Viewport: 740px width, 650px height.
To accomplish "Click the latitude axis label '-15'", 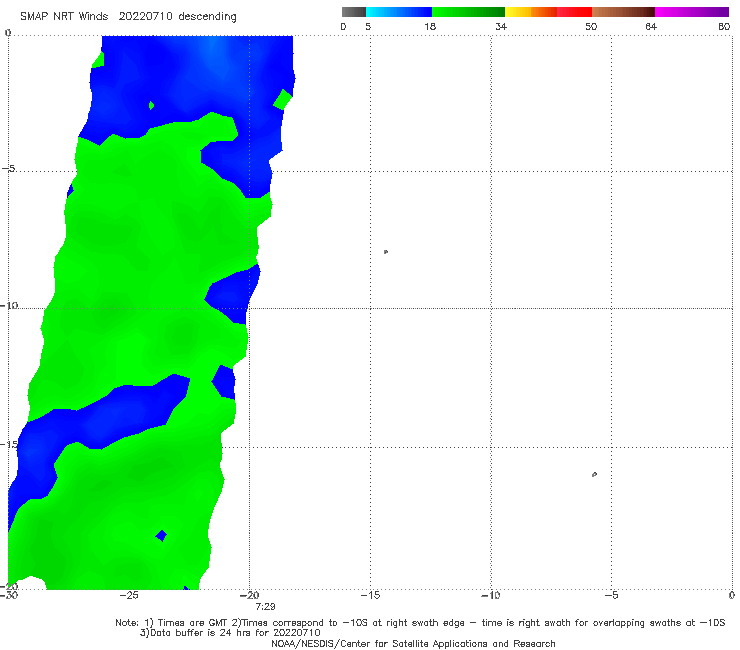I will coord(9,444).
